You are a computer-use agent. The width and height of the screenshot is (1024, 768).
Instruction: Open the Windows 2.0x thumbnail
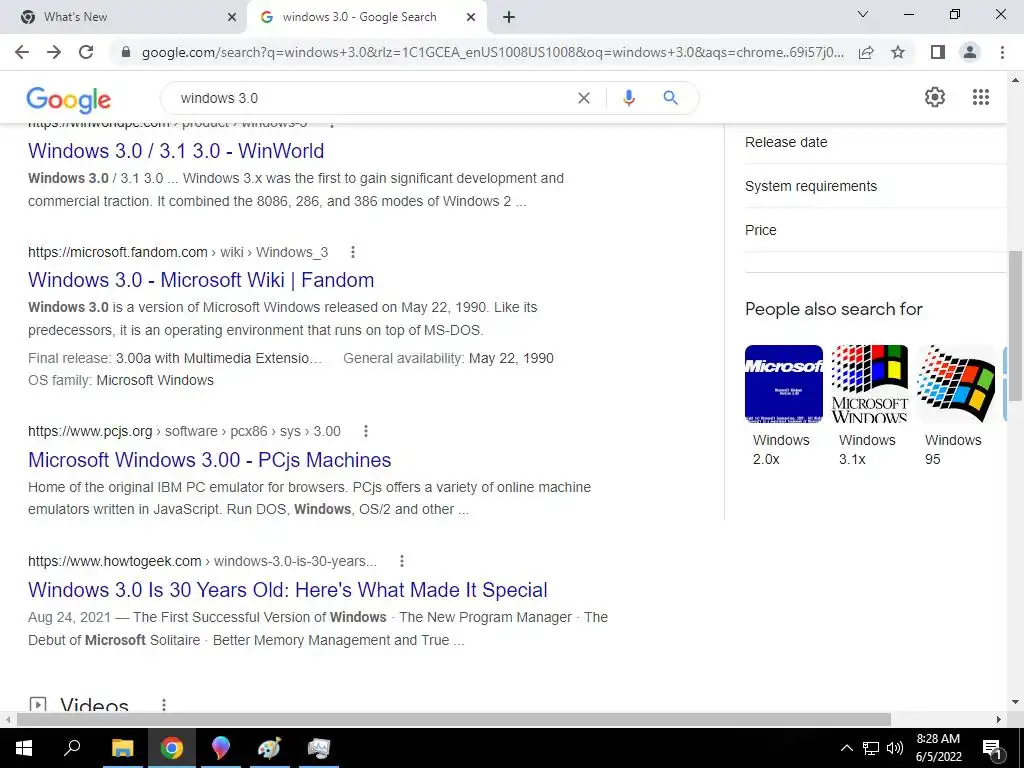[x=784, y=384]
